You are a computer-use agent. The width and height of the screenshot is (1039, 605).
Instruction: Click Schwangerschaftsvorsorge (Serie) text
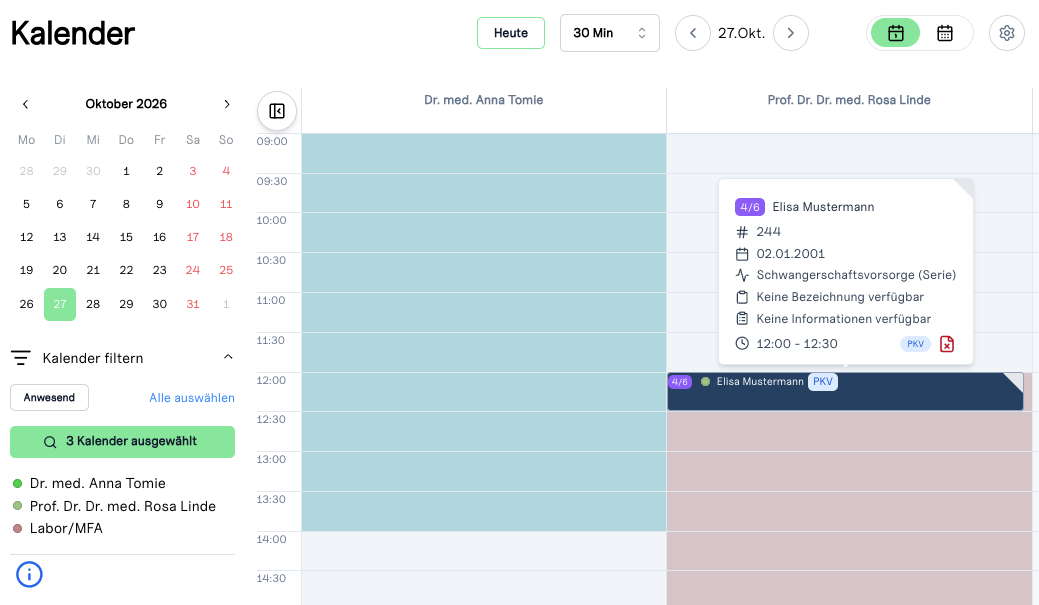pyautogui.click(x=856, y=275)
